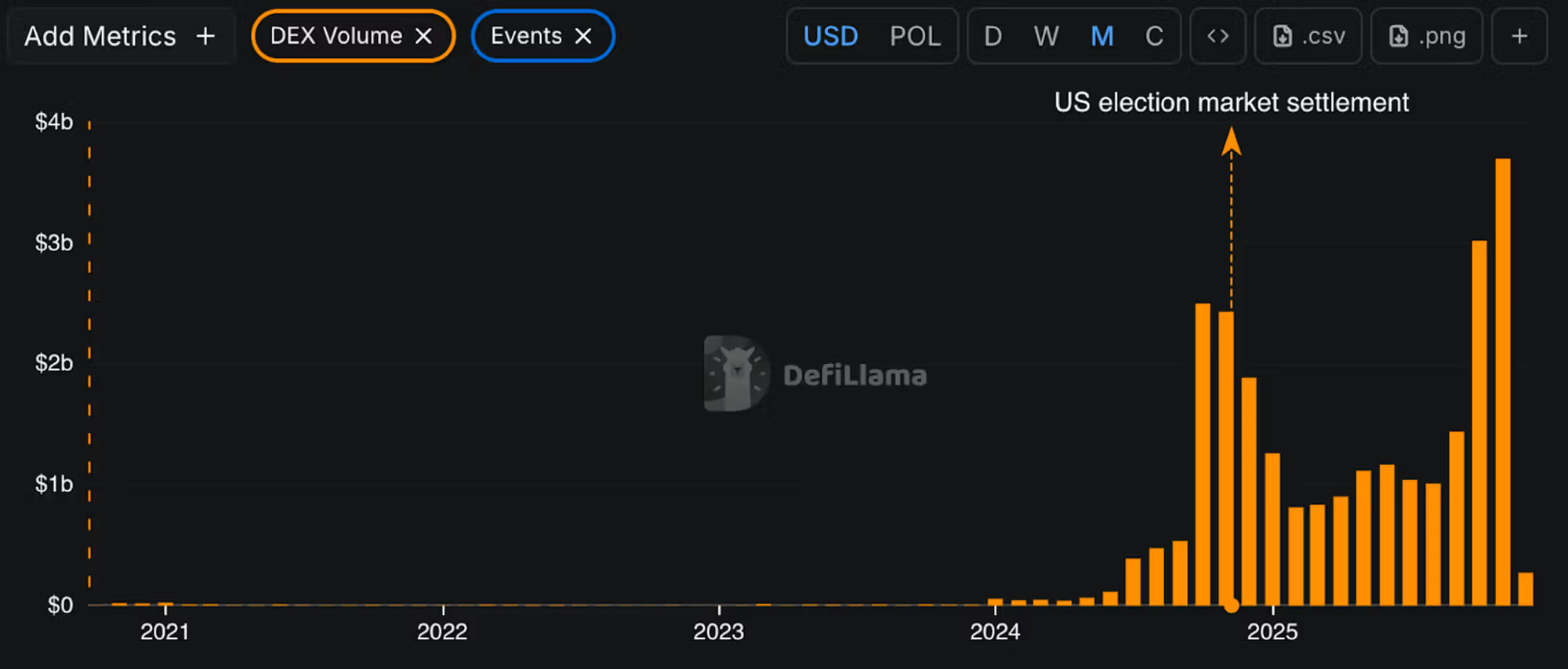Open the Add Metrics menu

(119, 36)
